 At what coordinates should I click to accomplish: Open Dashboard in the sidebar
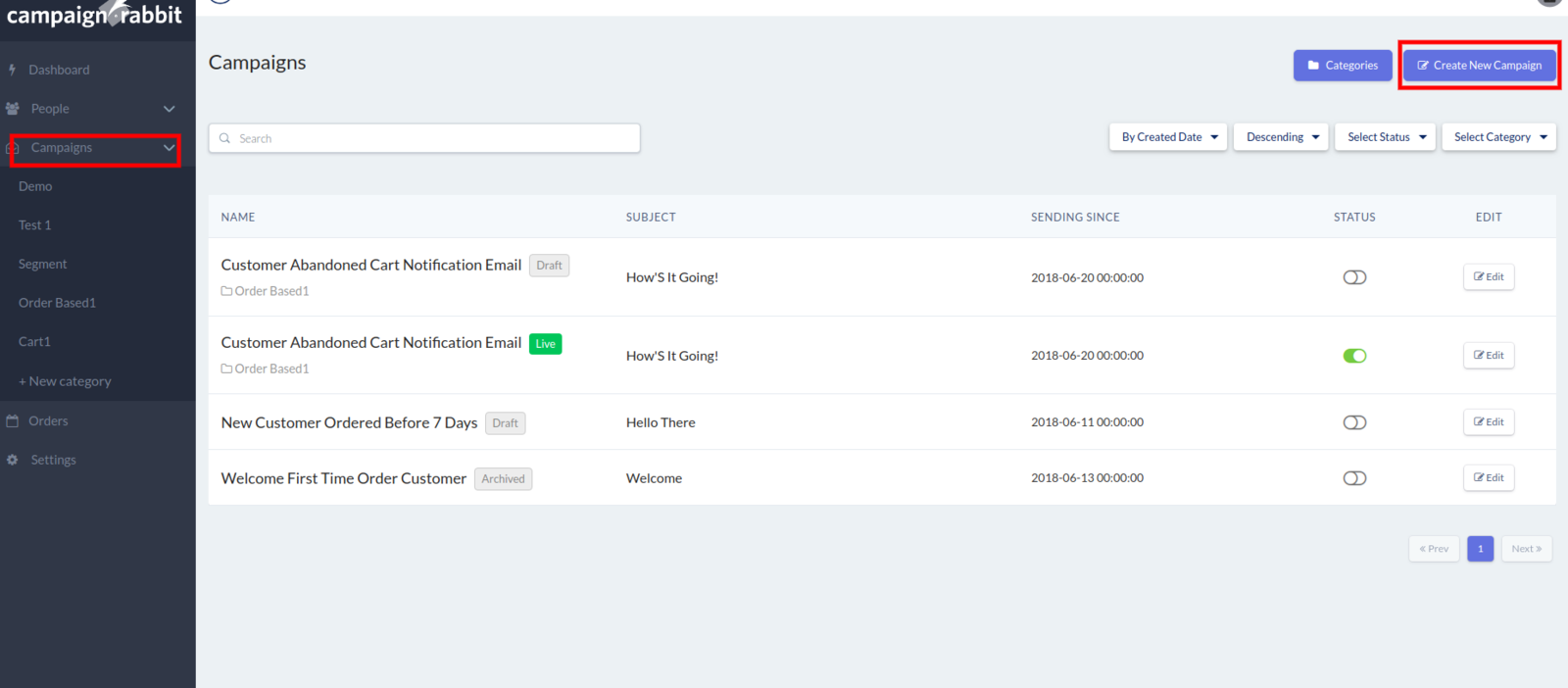(59, 70)
